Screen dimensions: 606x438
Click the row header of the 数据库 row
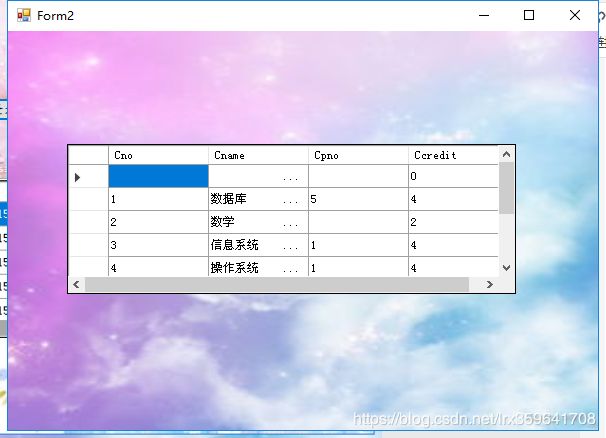pos(89,199)
